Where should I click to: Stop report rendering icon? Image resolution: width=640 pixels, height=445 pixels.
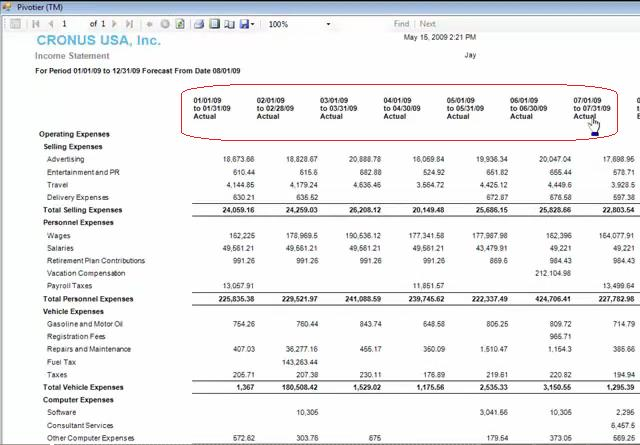[165, 24]
